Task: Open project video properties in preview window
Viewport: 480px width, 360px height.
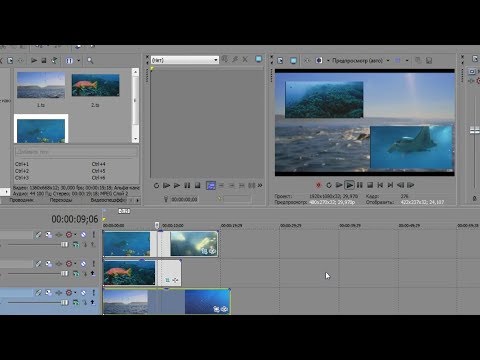Action: coord(280,60)
